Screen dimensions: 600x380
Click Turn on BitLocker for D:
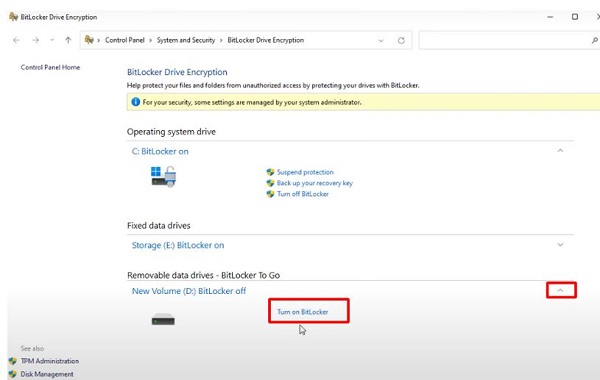[302, 312]
